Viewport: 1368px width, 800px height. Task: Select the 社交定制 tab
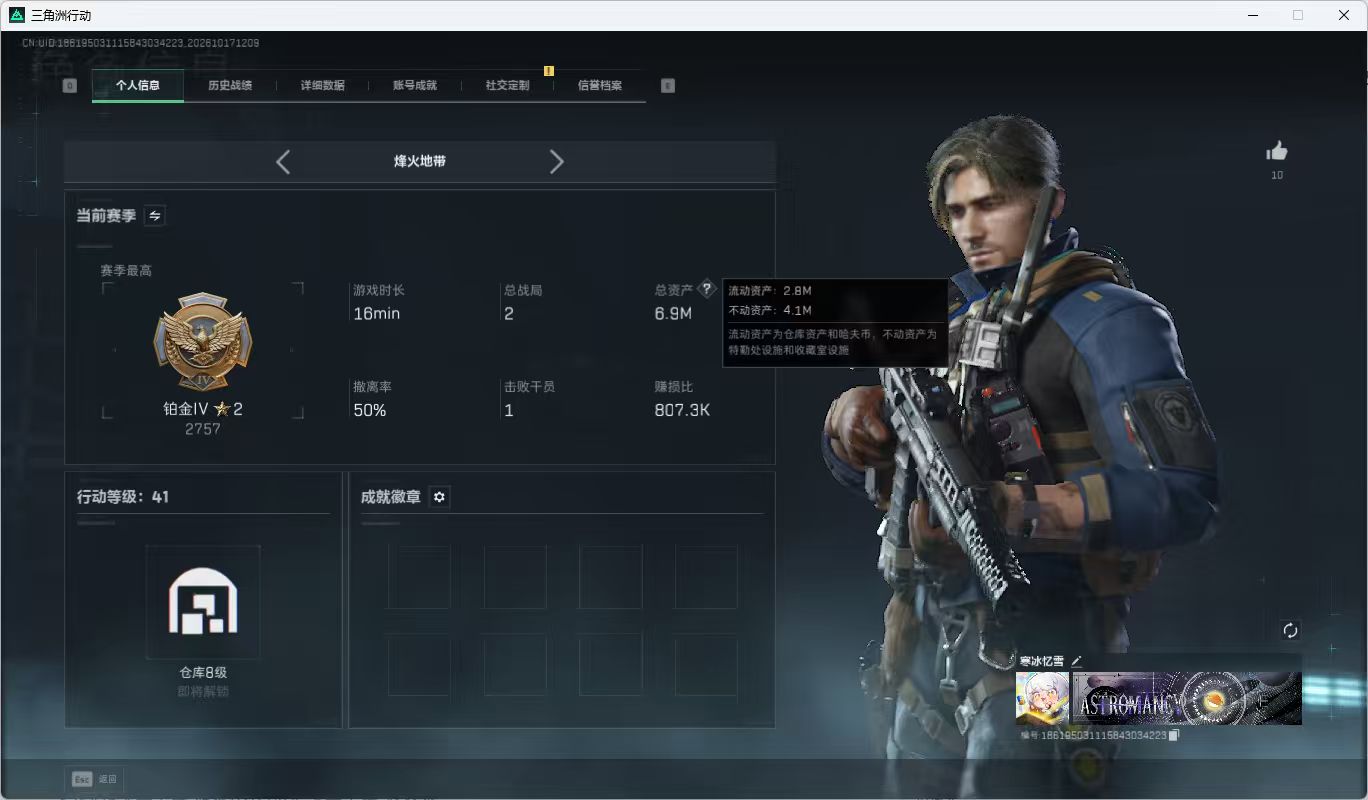tap(507, 86)
